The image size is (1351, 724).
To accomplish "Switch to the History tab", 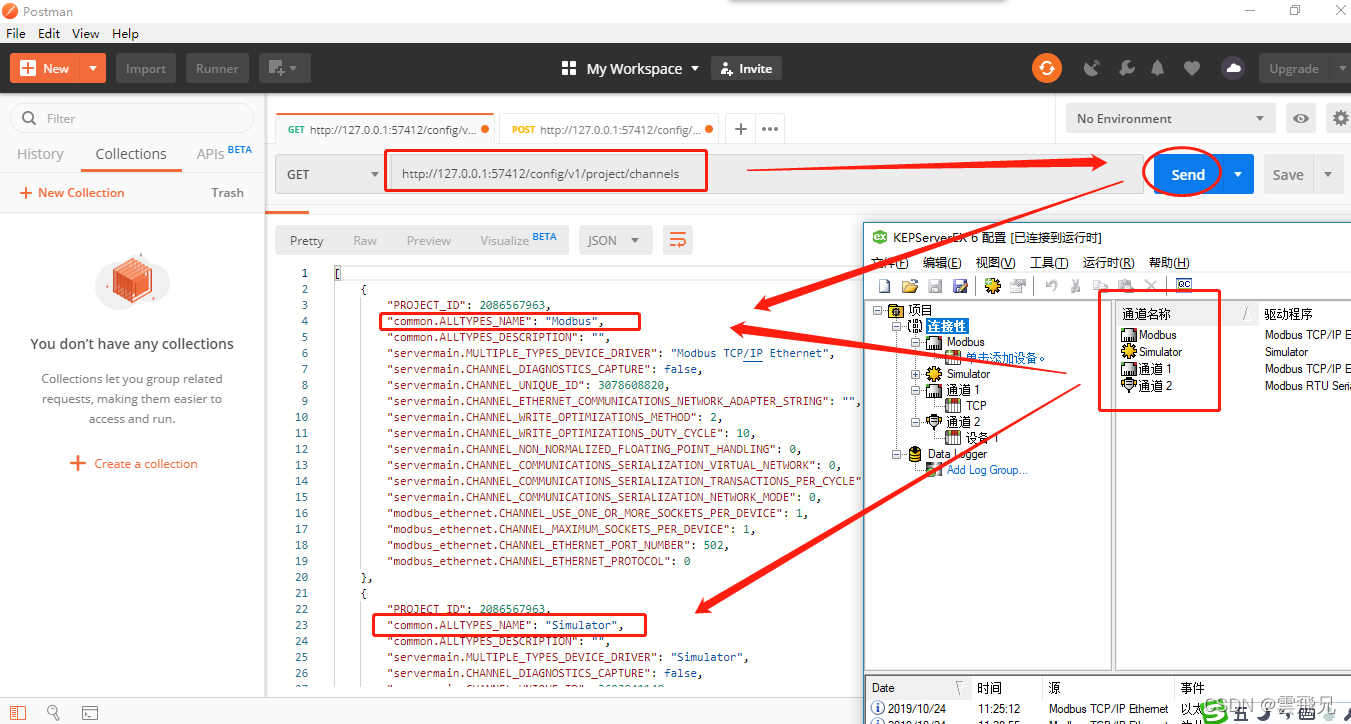I will 40,154.
